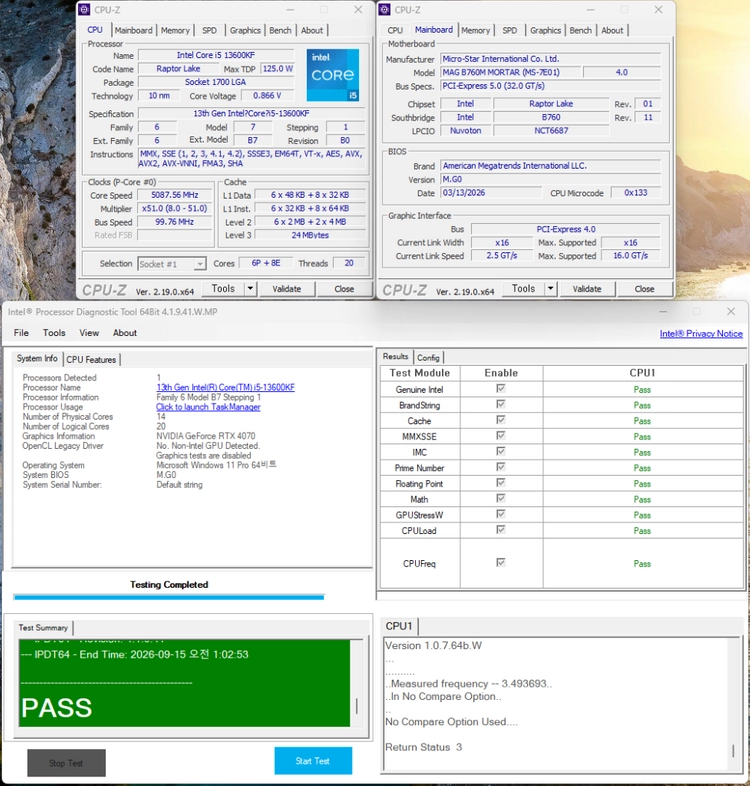Open SPD tab in right CPU-Z window

pos(510,30)
